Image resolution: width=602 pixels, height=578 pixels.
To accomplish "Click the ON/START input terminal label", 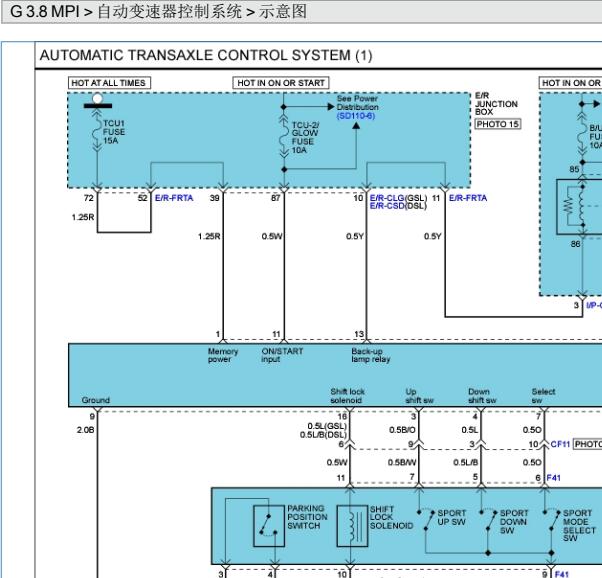I will pos(282,355).
